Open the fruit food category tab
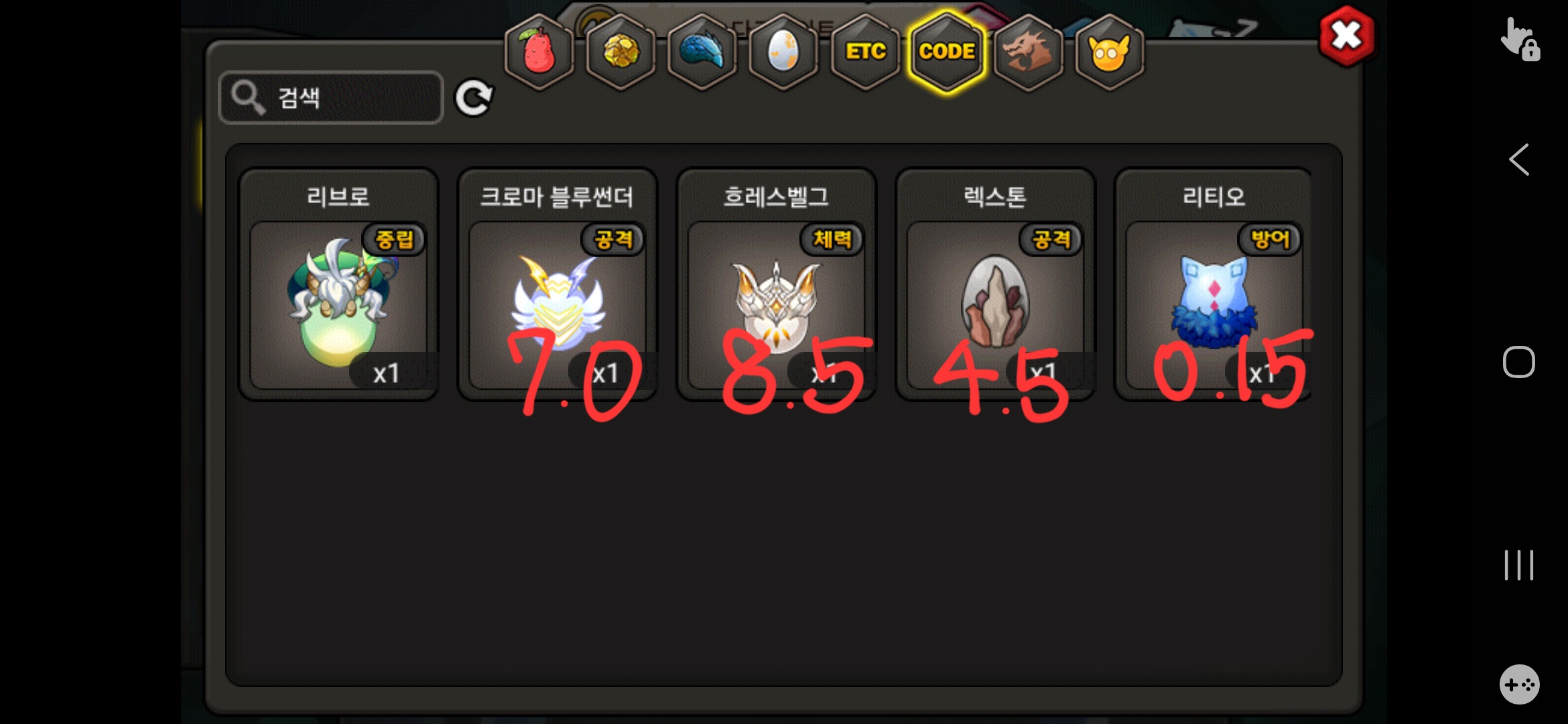The width and height of the screenshot is (1568, 724). [539, 52]
